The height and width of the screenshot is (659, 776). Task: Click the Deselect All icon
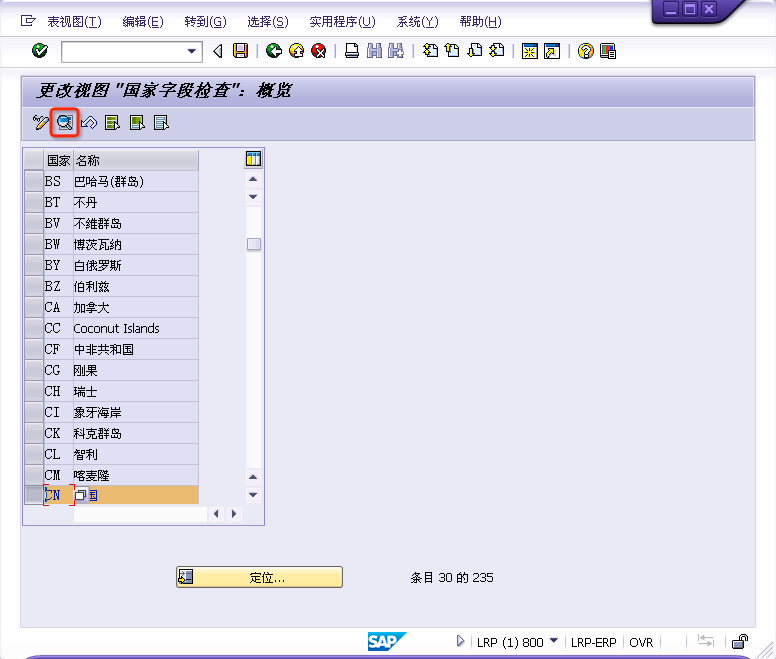point(161,122)
